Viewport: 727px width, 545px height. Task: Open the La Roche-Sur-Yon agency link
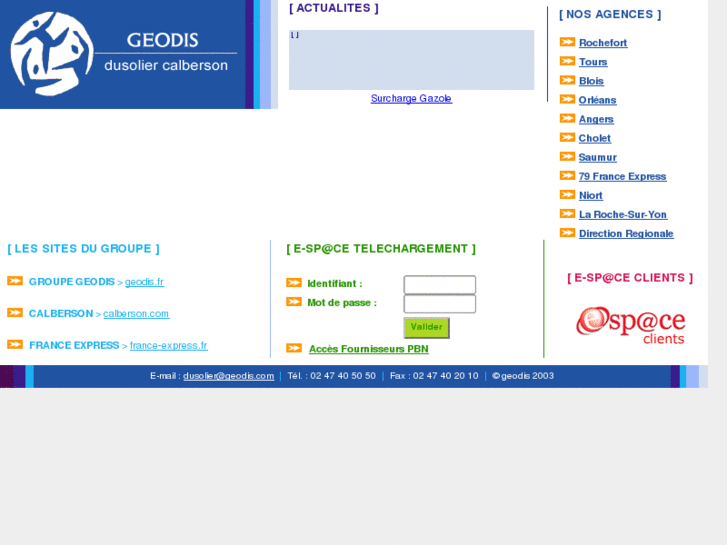[623, 214]
